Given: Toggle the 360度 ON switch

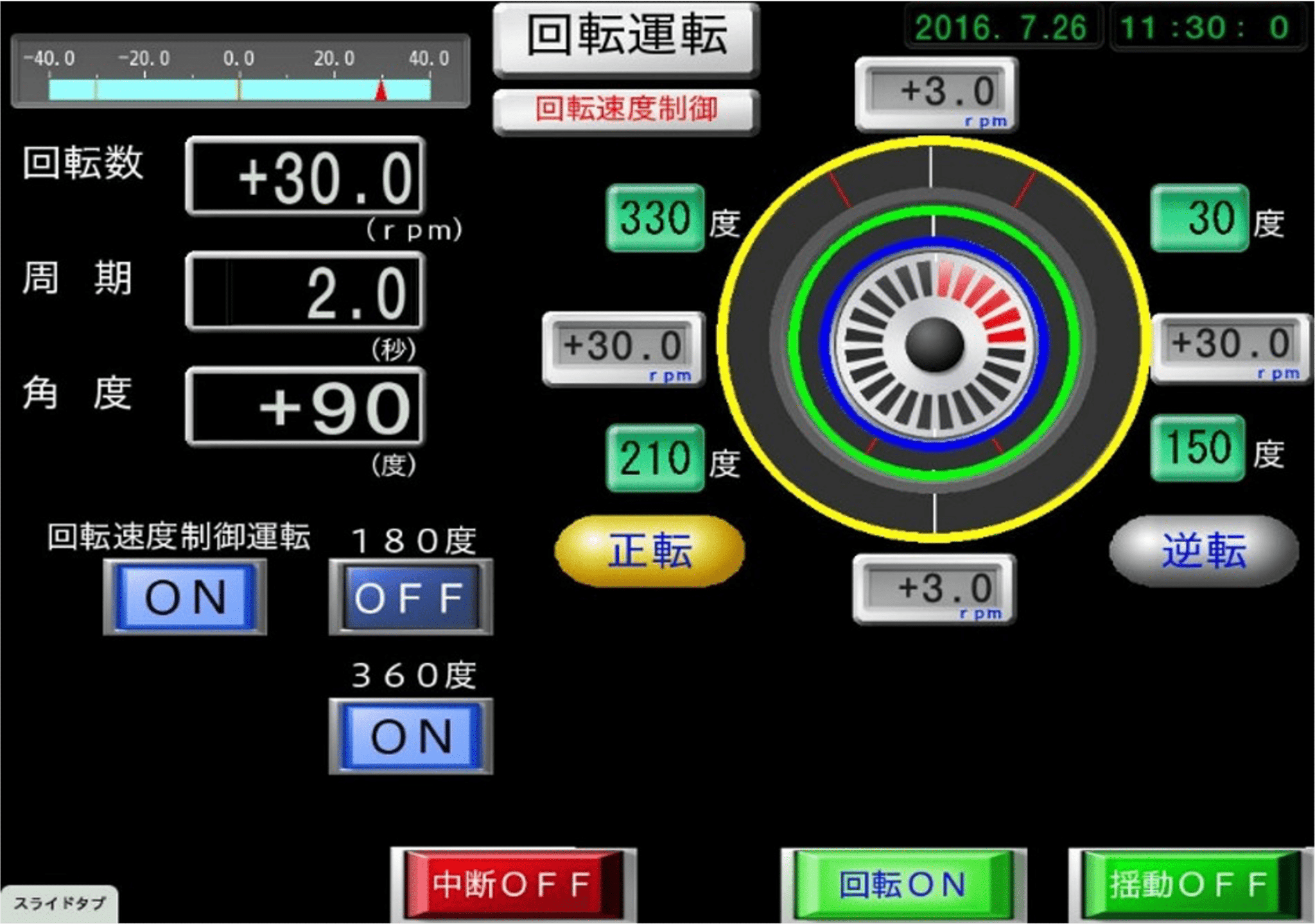Looking at the screenshot, I should click(411, 736).
